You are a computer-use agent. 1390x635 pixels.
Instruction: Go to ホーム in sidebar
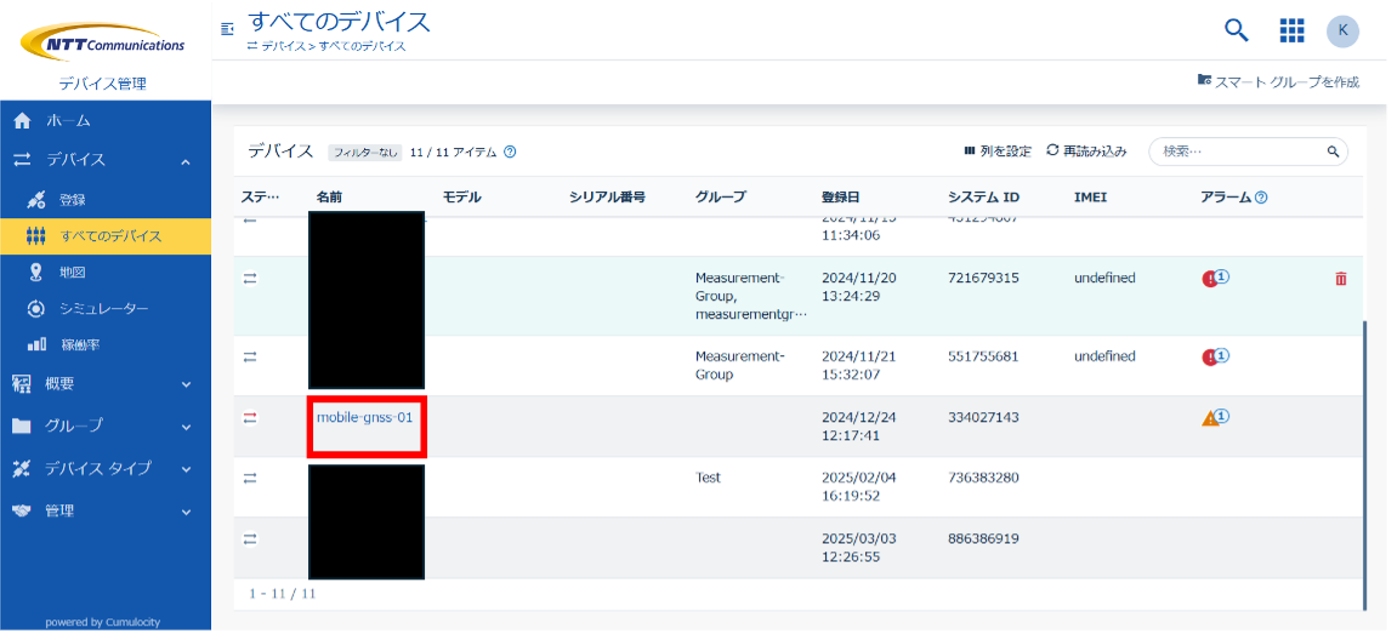[68, 121]
